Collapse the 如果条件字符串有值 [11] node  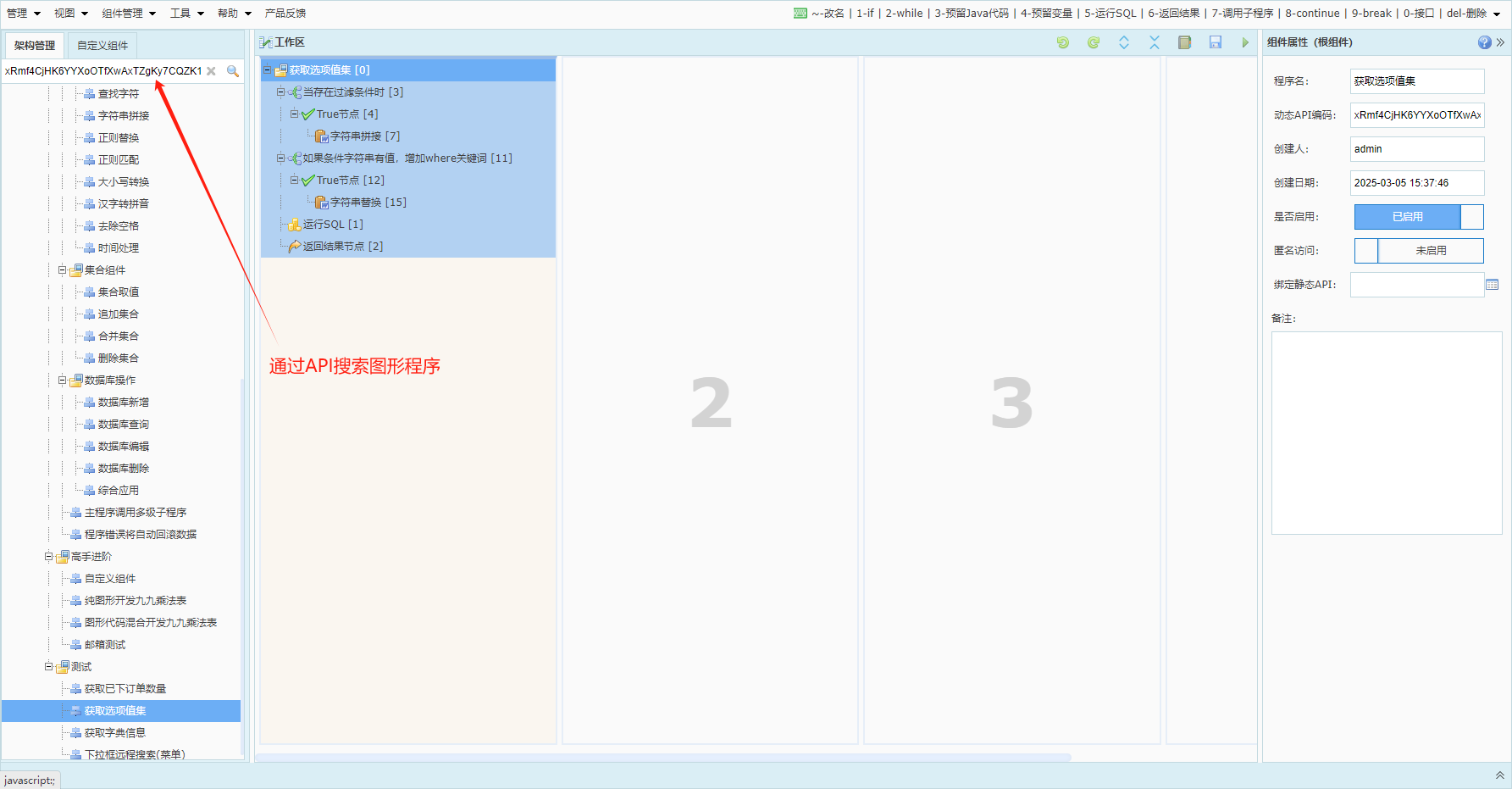[x=280, y=158]
